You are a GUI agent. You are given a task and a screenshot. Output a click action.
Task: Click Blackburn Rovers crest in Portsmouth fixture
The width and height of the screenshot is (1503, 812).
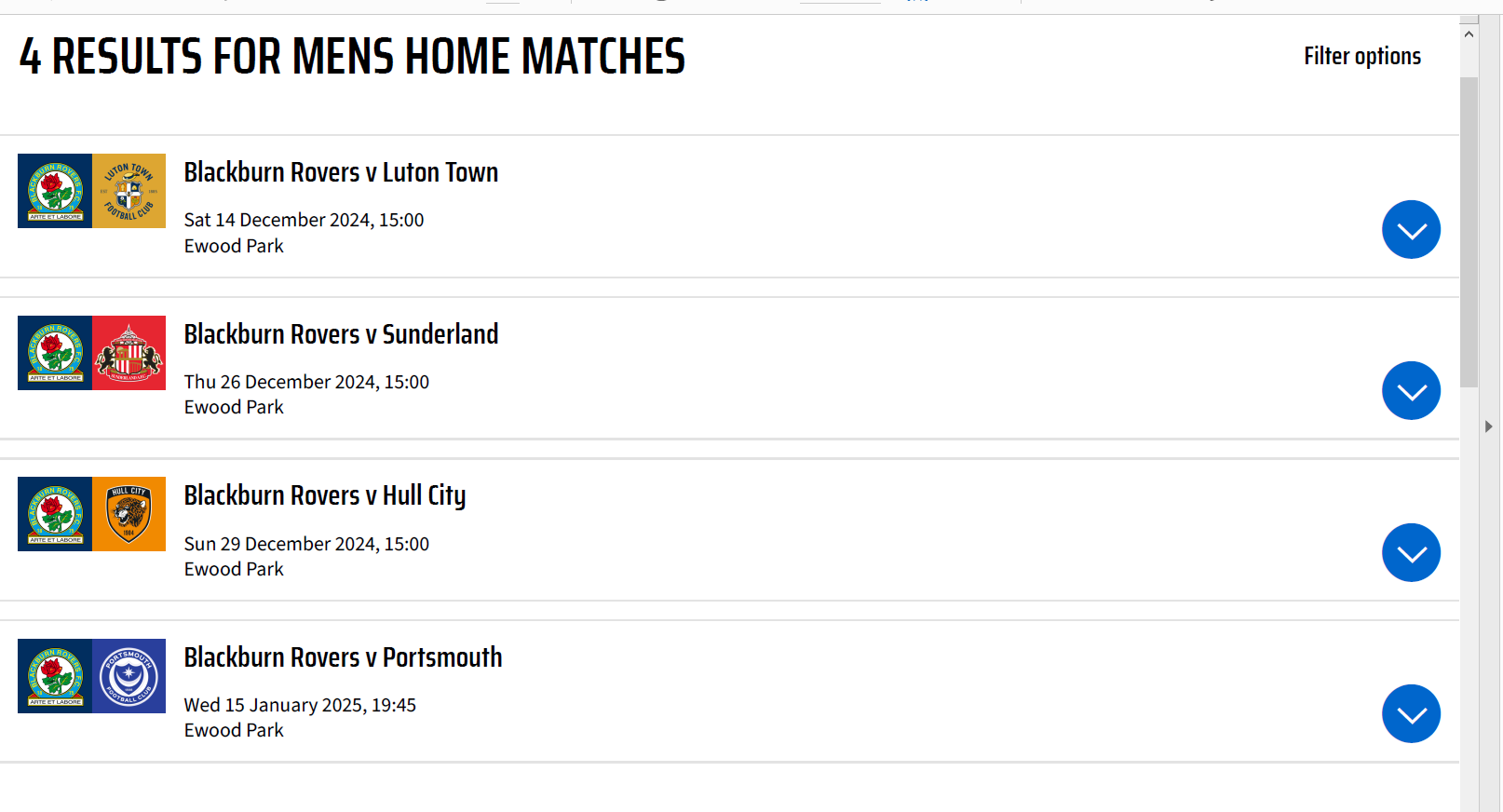click(55, 676)
